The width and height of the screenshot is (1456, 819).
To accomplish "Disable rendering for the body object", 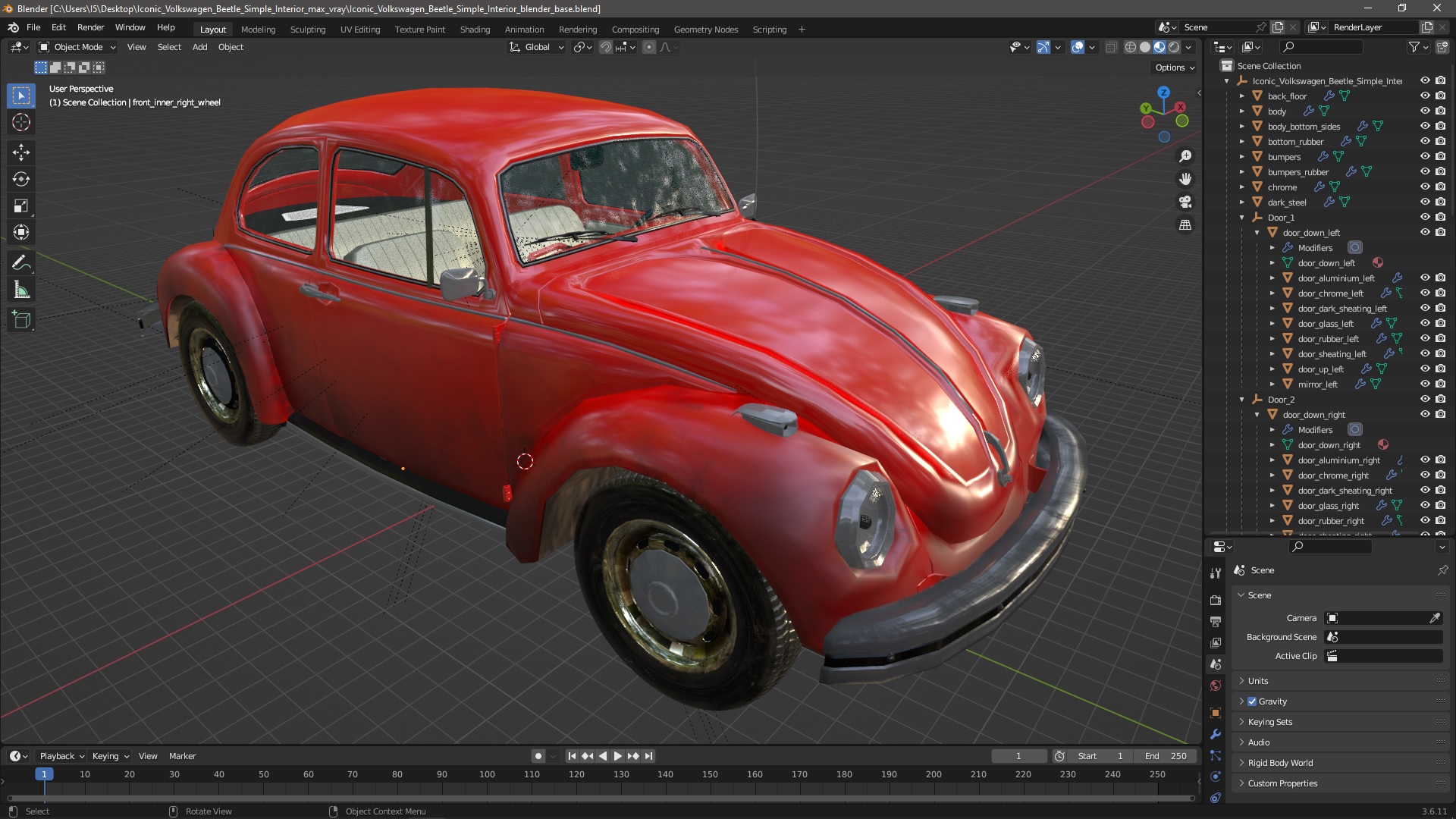I will point(1440,111).
